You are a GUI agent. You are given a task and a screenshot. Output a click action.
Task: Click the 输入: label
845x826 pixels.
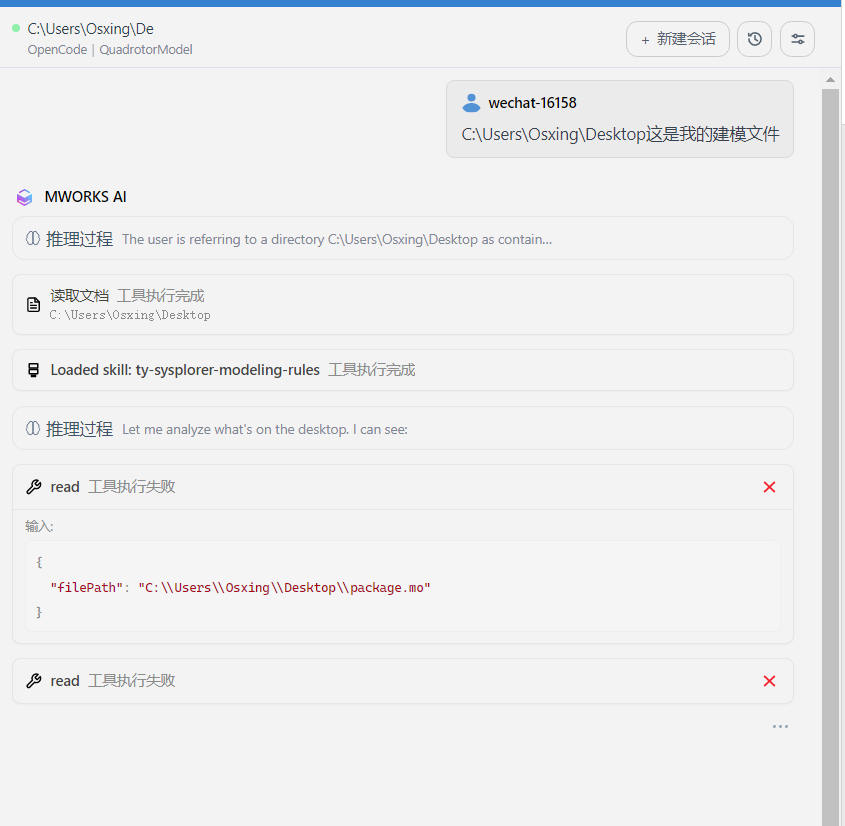click(39, 526)
